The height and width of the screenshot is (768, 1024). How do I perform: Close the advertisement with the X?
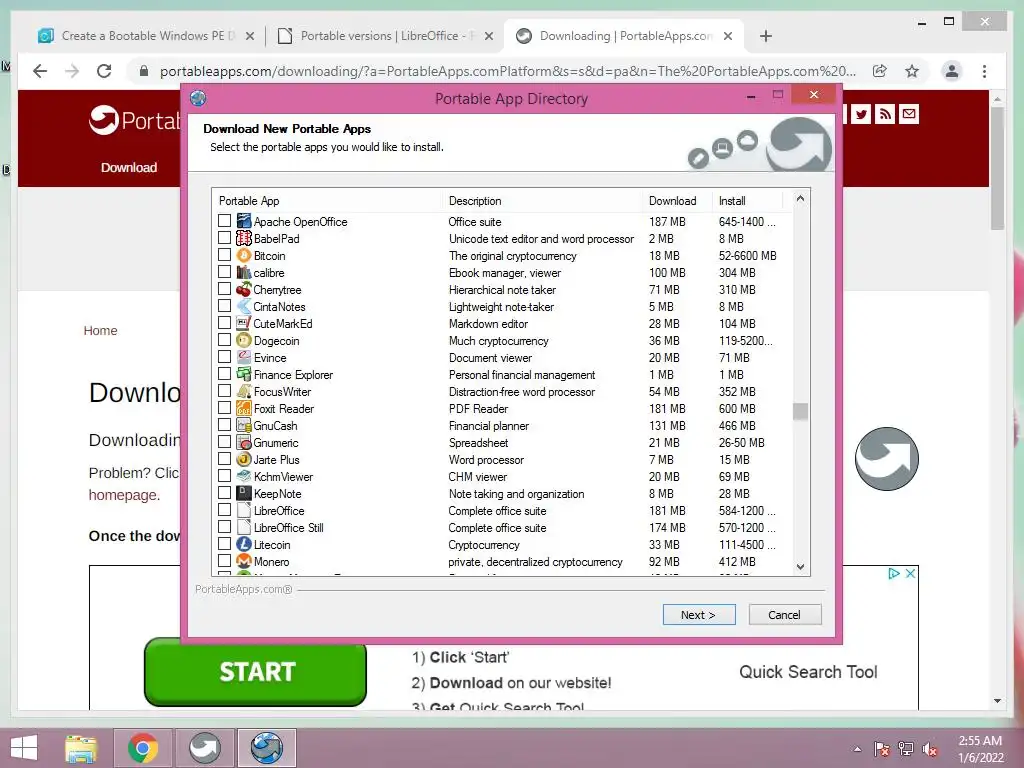910,573
